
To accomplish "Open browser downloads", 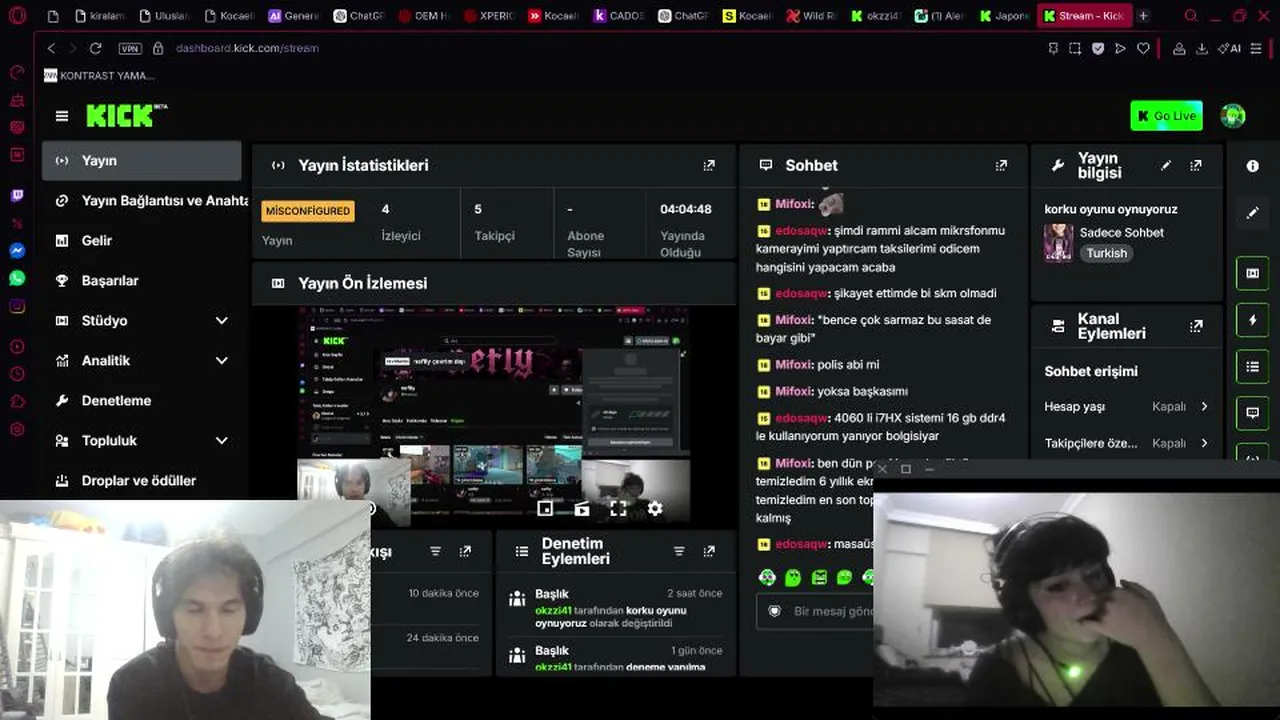I will coord(1202,48).
